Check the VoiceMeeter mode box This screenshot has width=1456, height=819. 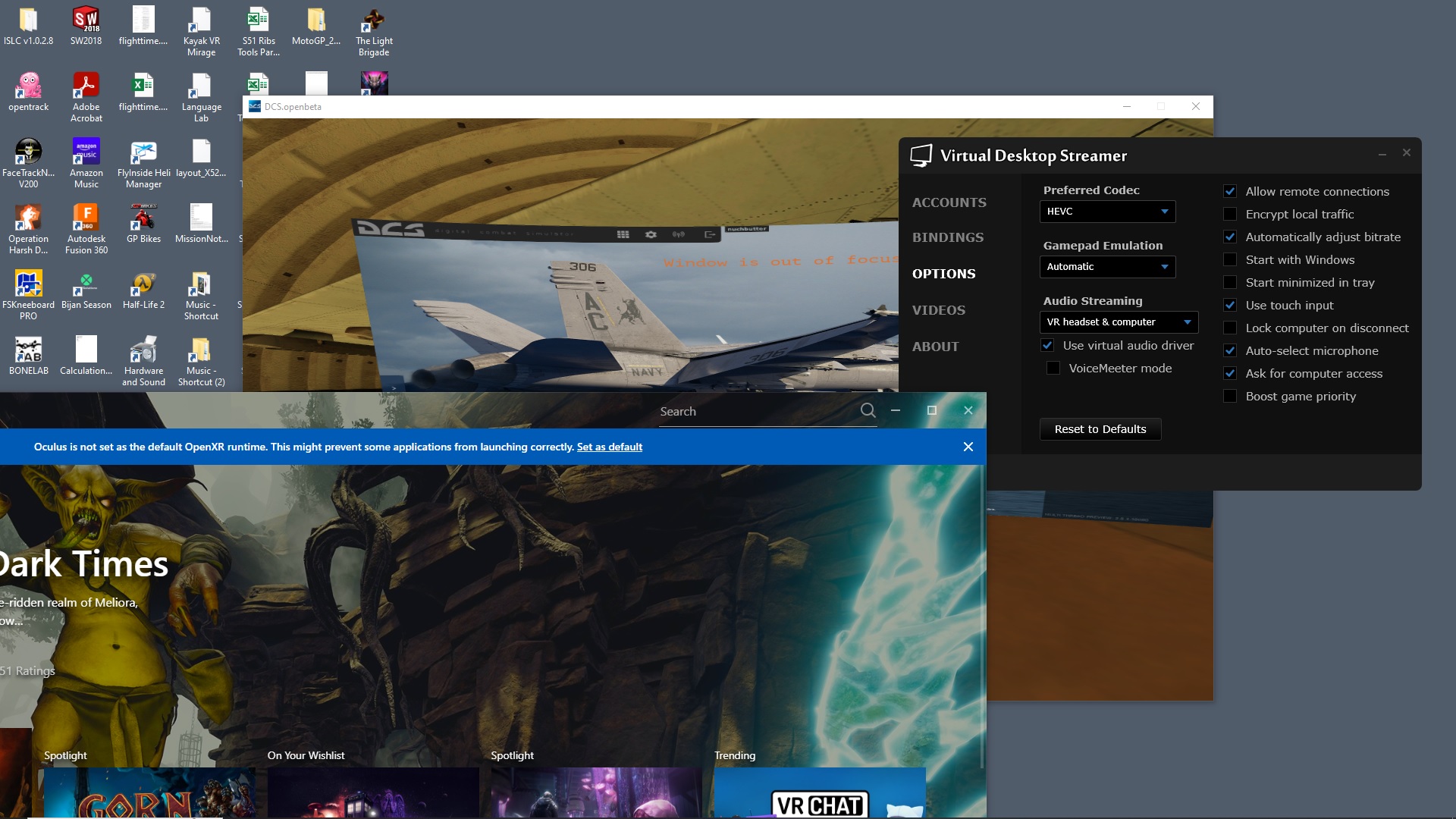coord(1053,369)
